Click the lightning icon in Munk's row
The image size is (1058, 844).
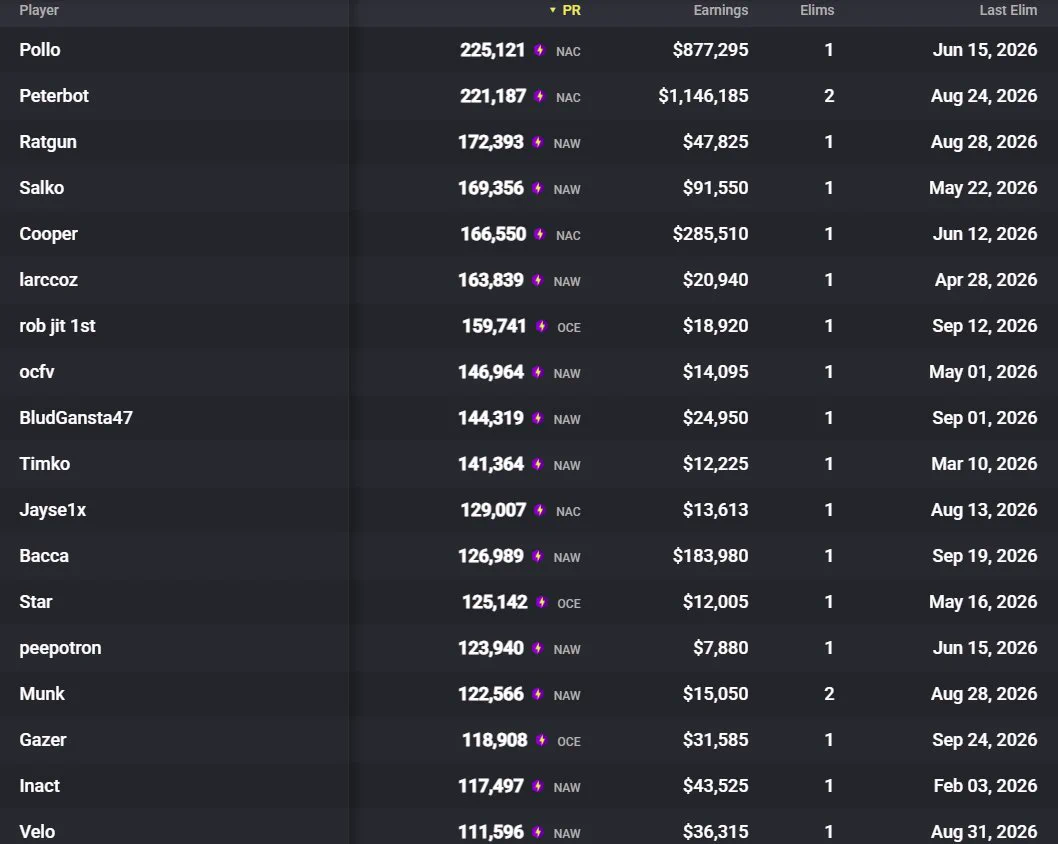pyautogui.click(x=537, y=694)
